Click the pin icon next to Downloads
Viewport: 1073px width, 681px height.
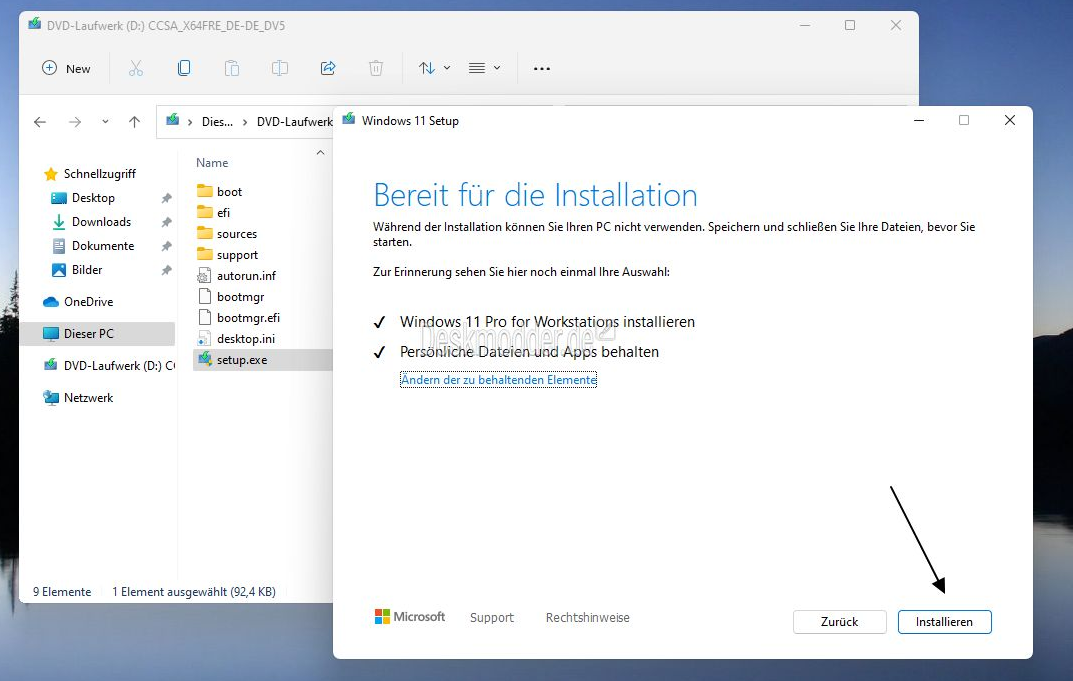[x=166, y=222]
